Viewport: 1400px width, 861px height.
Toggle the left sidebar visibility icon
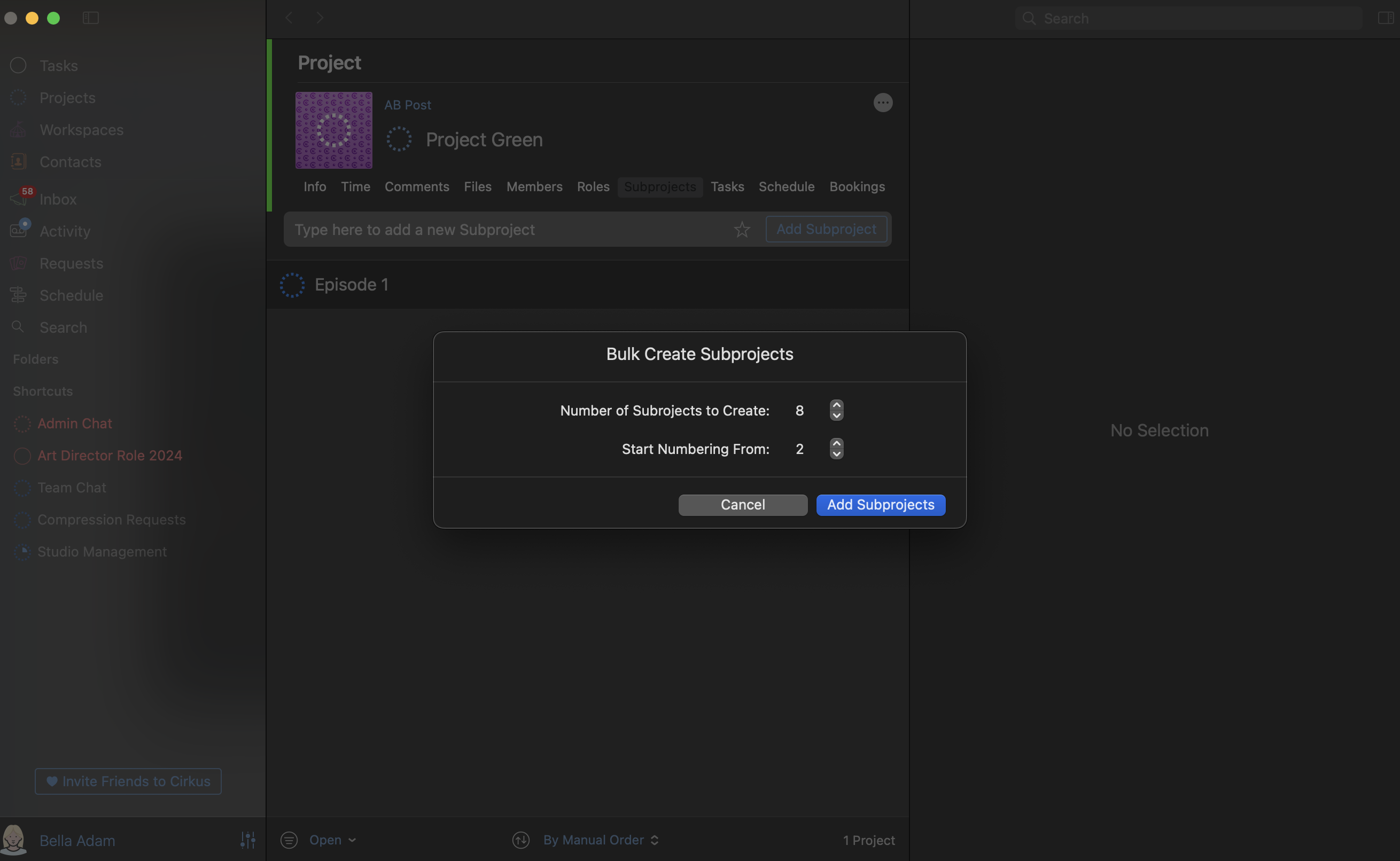point(90,18)
